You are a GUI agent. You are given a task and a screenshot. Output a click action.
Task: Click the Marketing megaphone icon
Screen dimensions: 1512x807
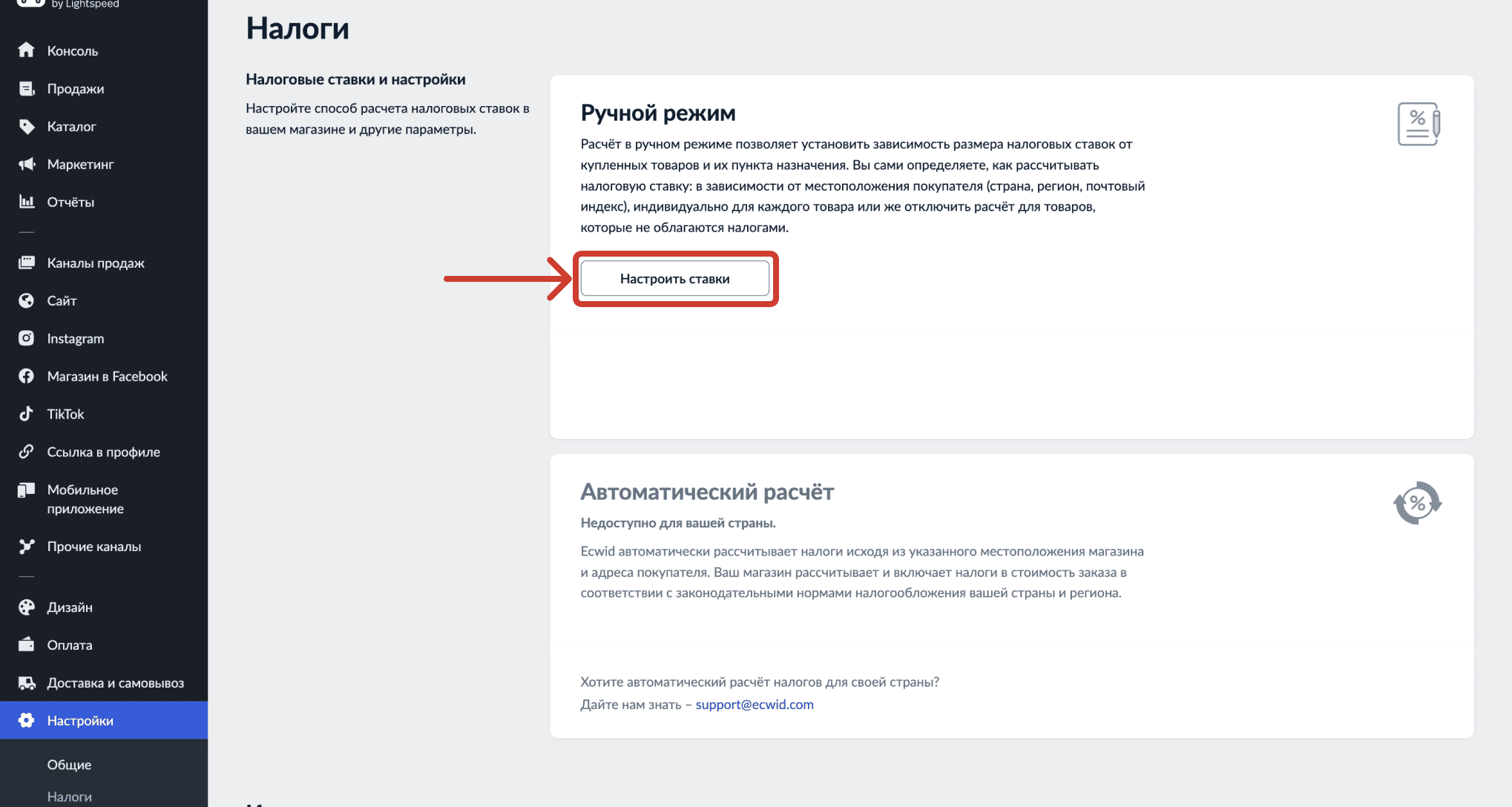27,165
